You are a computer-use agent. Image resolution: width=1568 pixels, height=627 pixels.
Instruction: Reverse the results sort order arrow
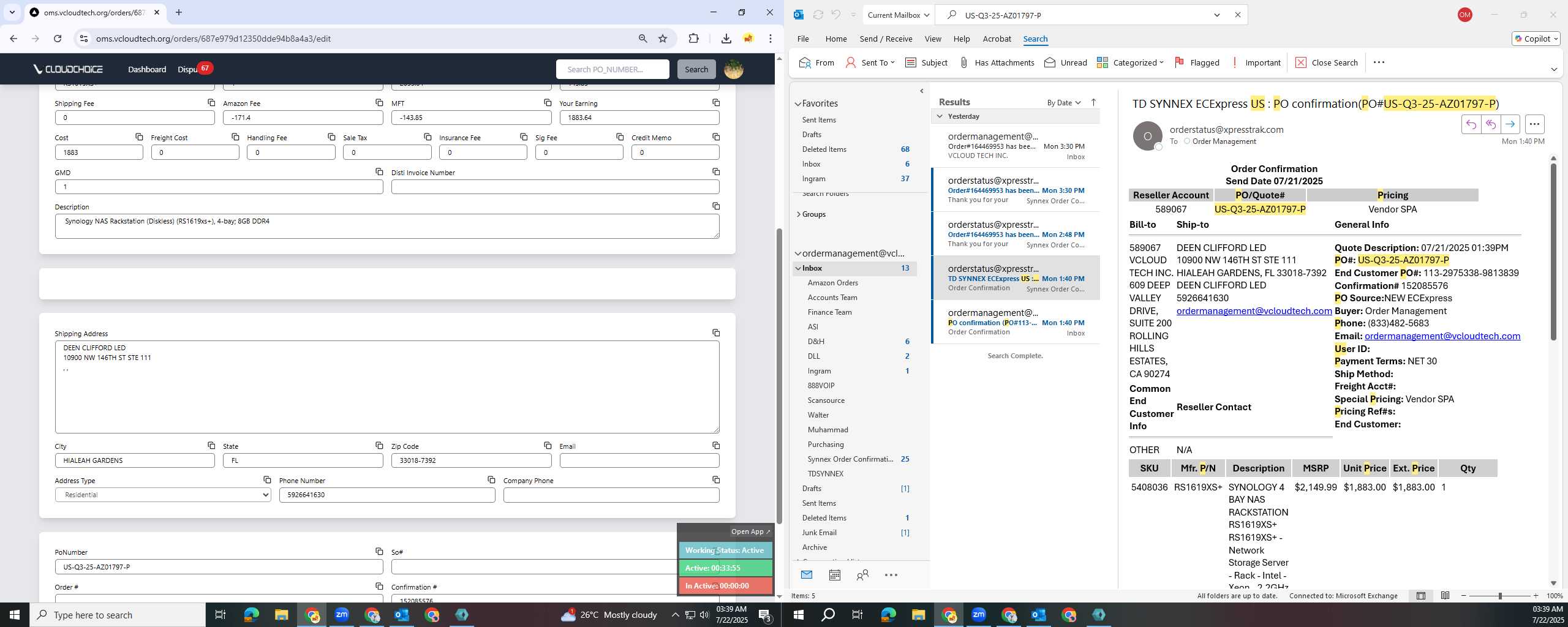[x=1093, y=102]
